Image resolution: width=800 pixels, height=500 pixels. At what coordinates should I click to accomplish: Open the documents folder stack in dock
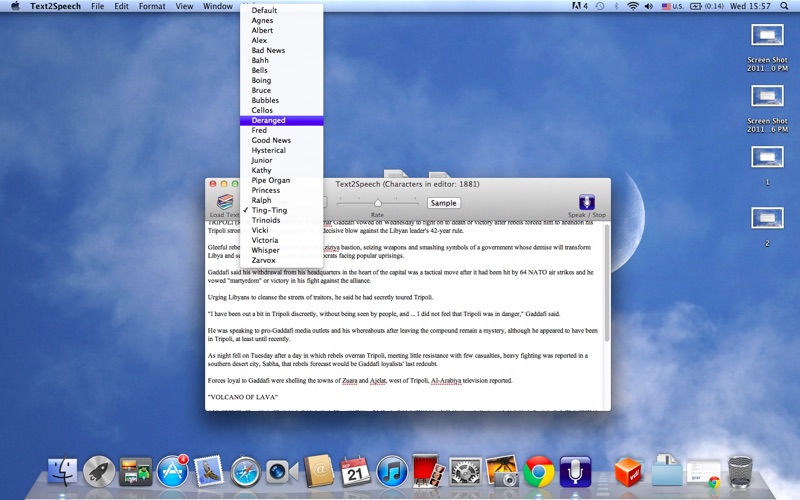(x=666, y=470)
